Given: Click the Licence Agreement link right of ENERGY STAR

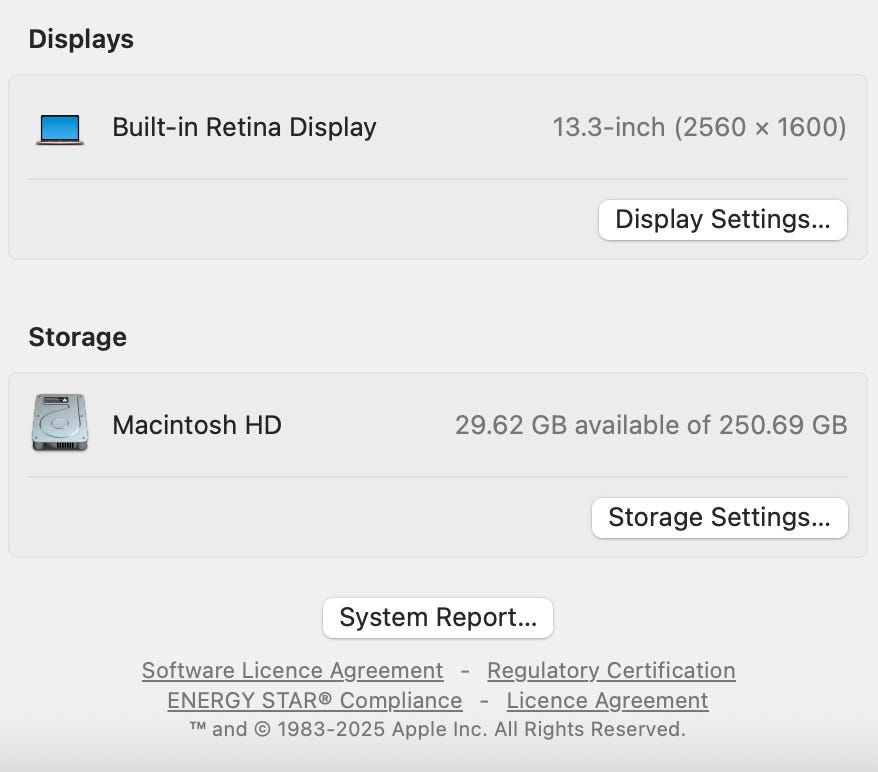Looking at the screenshot, I should pos(607,701).
